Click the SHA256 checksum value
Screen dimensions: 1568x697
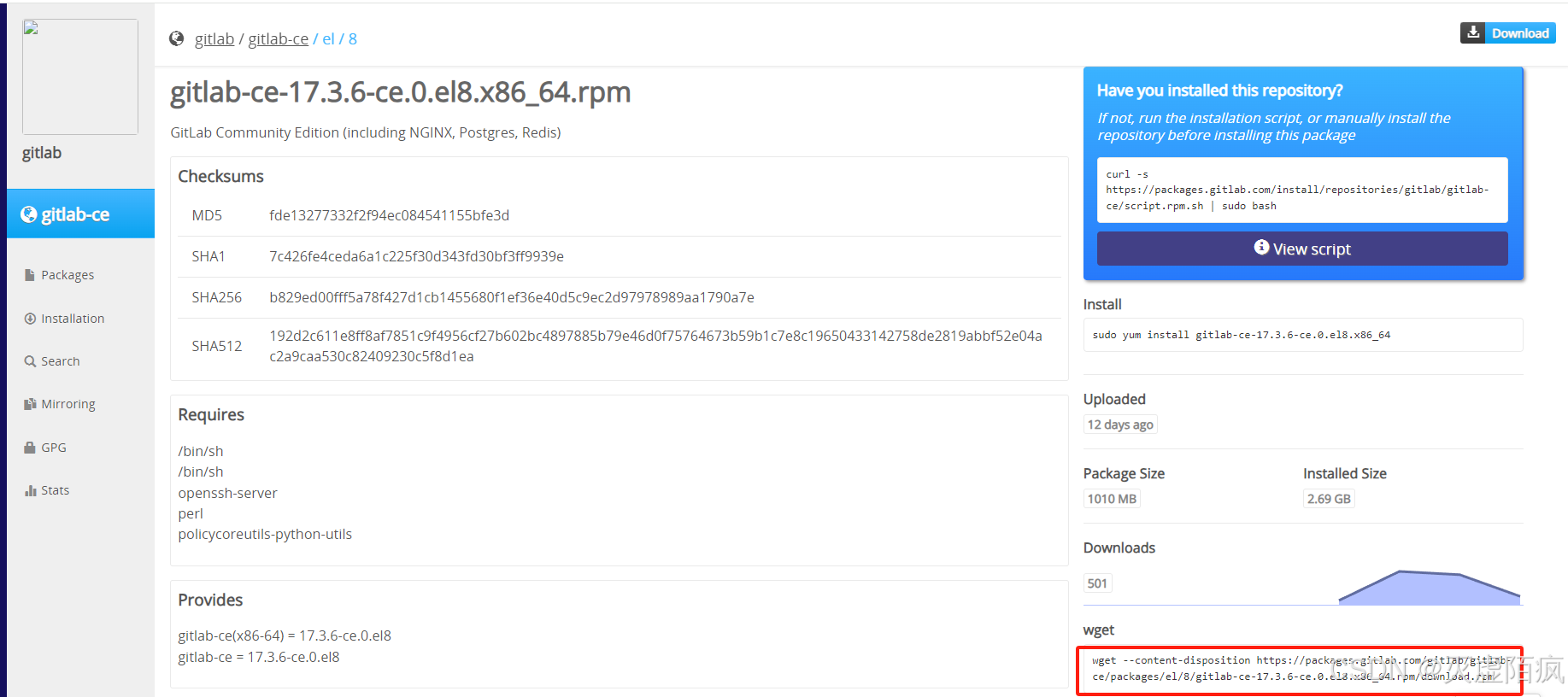click(x=512, y=297)
